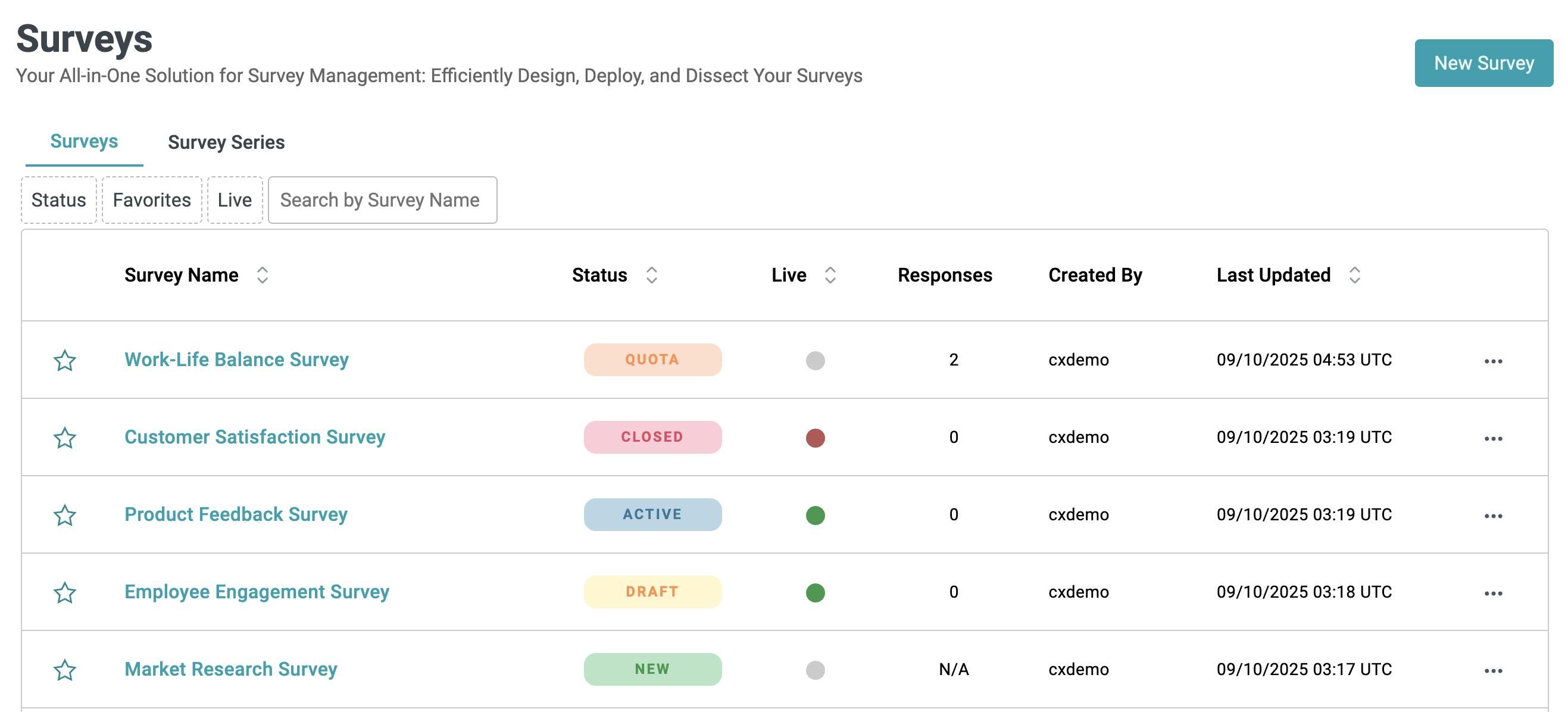Viewport: 1568px width, 712px height.
Task: Open the Product Feedback Survey link
Action: point(236,514)
